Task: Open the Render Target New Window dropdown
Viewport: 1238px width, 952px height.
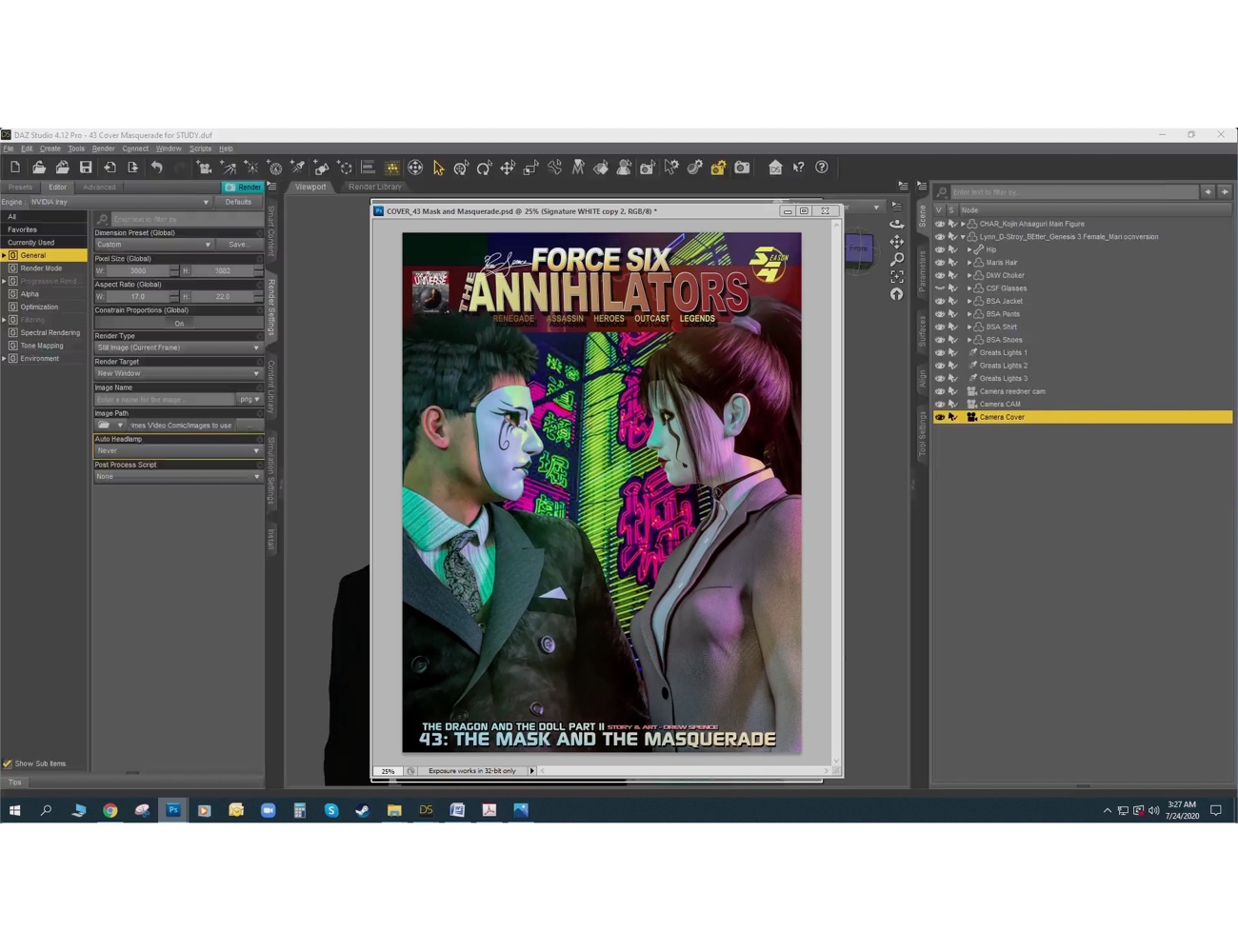Action: [178, 373]
